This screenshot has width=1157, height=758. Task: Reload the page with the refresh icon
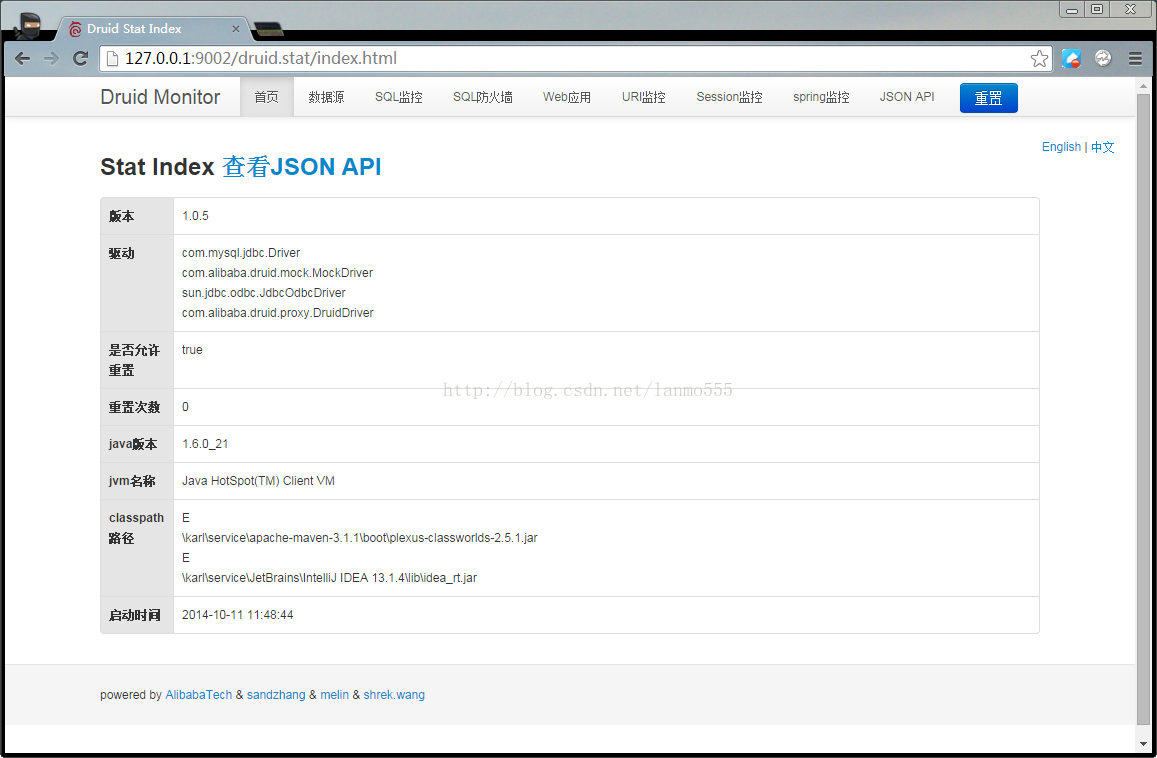click(x=80, y=58)
